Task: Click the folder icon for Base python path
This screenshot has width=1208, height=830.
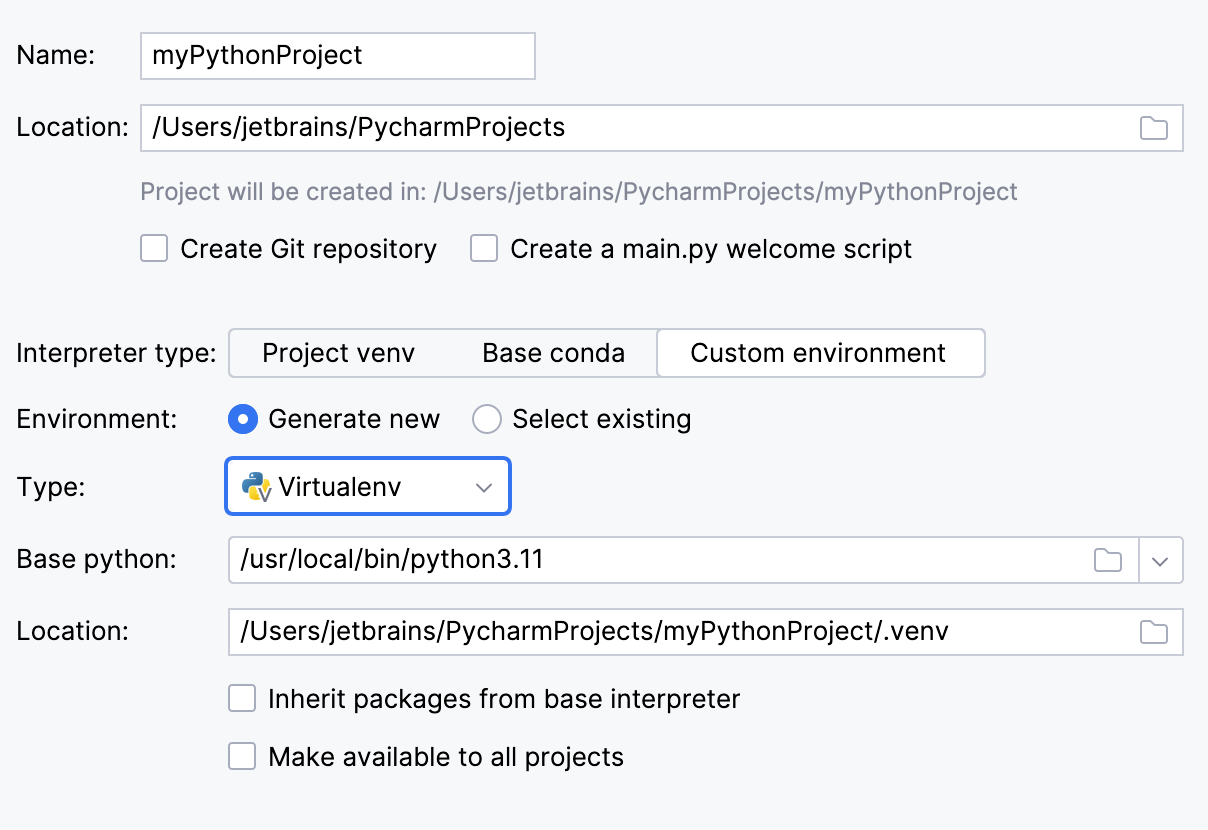Action: coord(1108,560)
